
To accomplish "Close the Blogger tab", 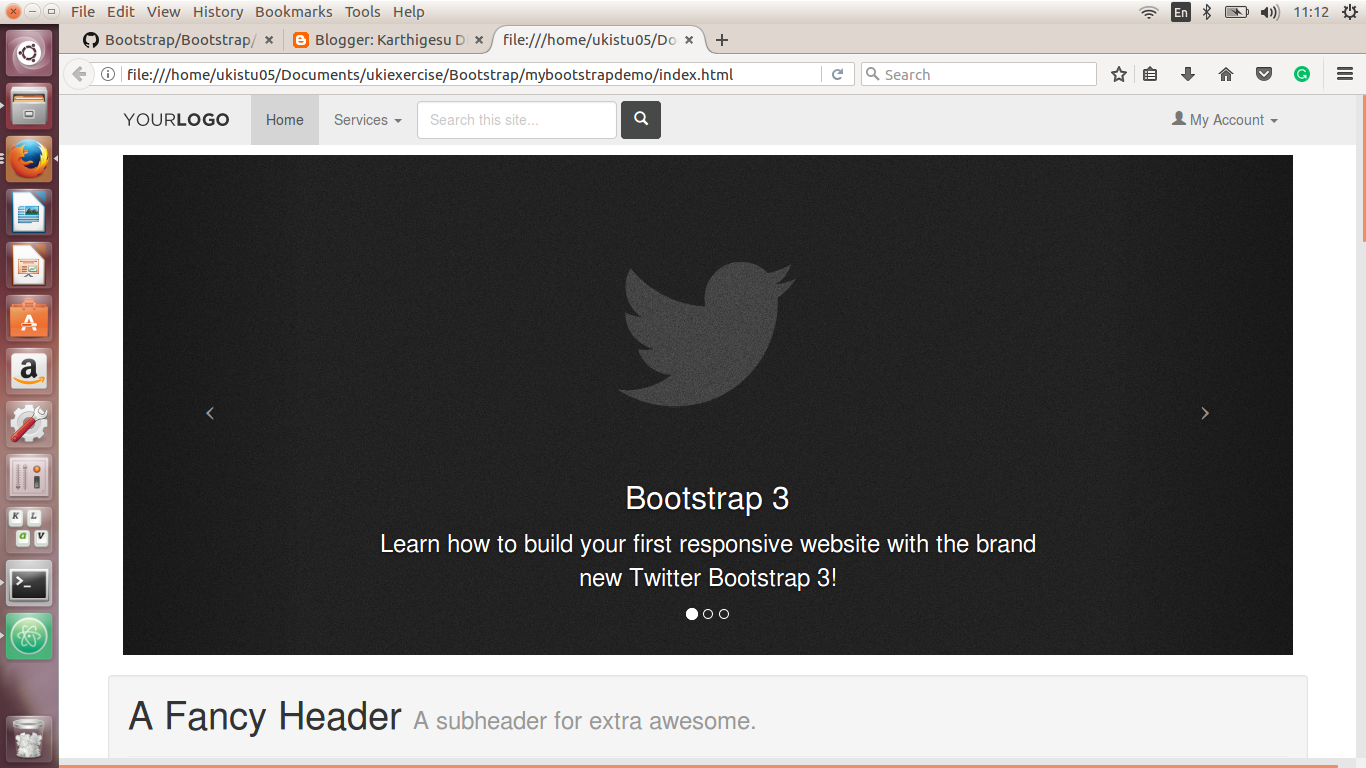I will tap(479, 40).
